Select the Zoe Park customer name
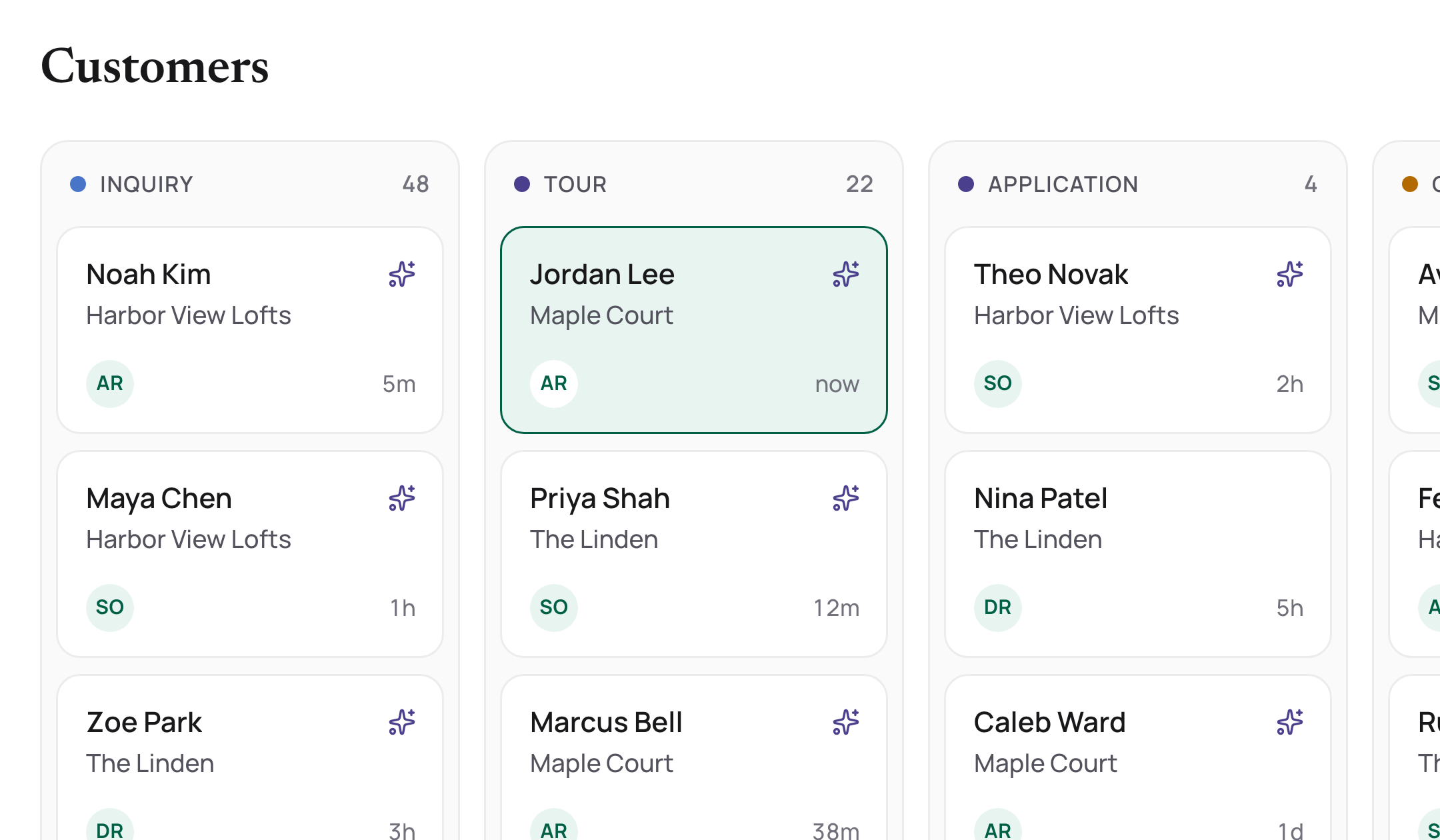 (144, 723)
